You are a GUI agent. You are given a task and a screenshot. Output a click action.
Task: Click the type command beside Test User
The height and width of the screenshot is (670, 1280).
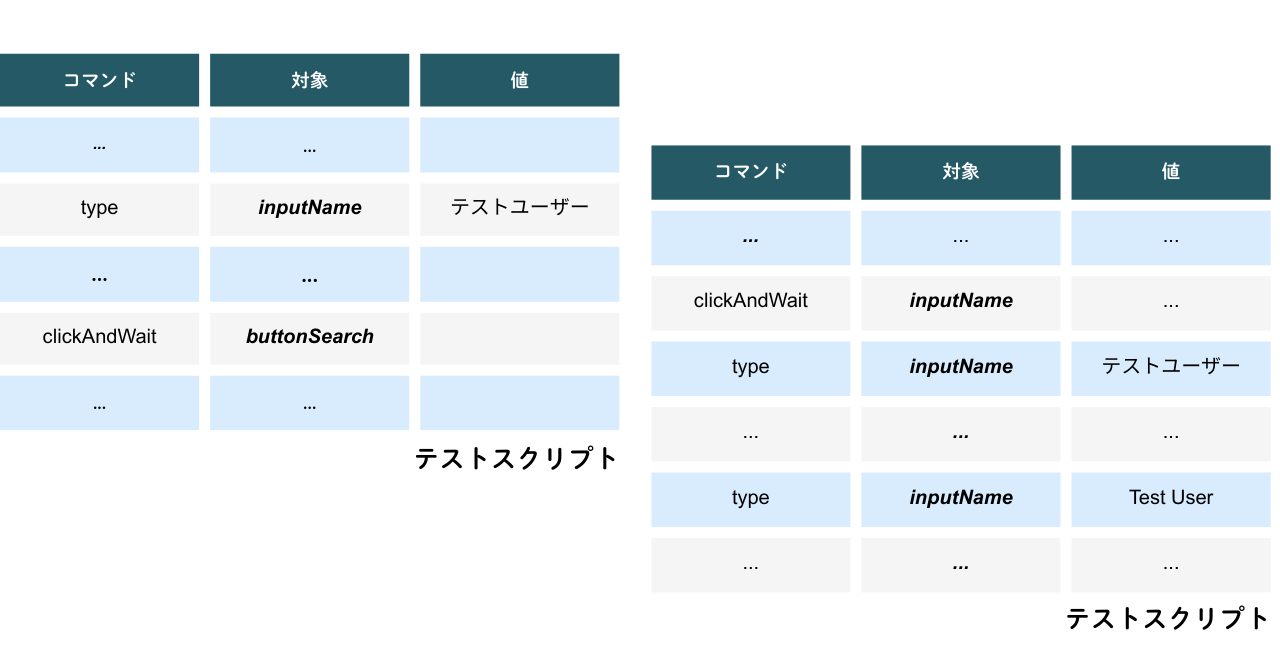tap(750, 498)
